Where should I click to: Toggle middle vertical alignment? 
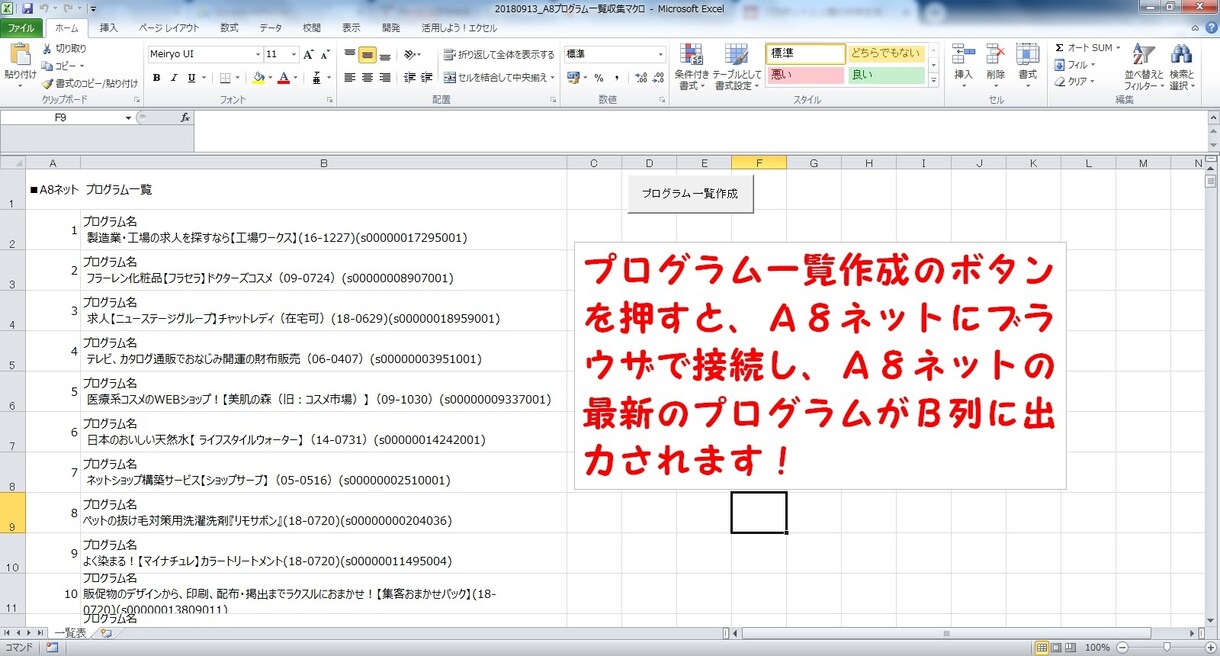pyautogui.click(x=367, y=55)
